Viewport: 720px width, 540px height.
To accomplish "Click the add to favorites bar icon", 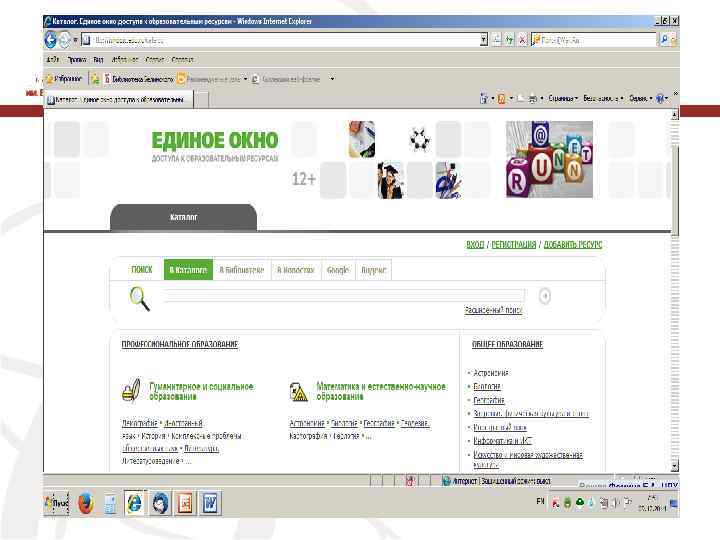I will pyautogui.click(x=95, y=79).
